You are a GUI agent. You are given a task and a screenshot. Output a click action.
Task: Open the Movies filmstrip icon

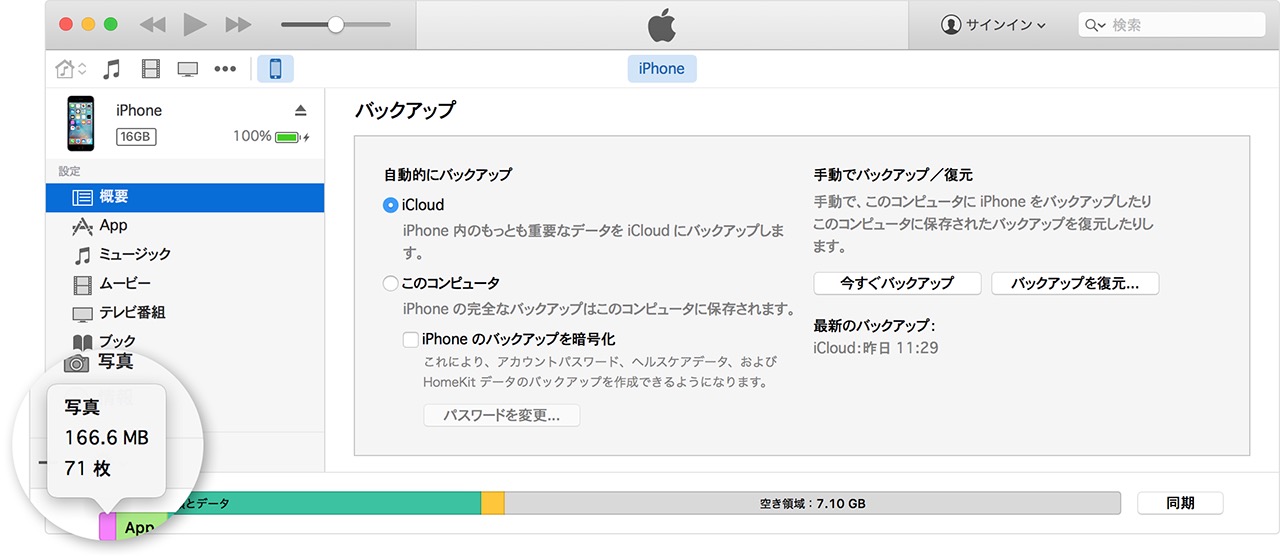click(150, 69)
